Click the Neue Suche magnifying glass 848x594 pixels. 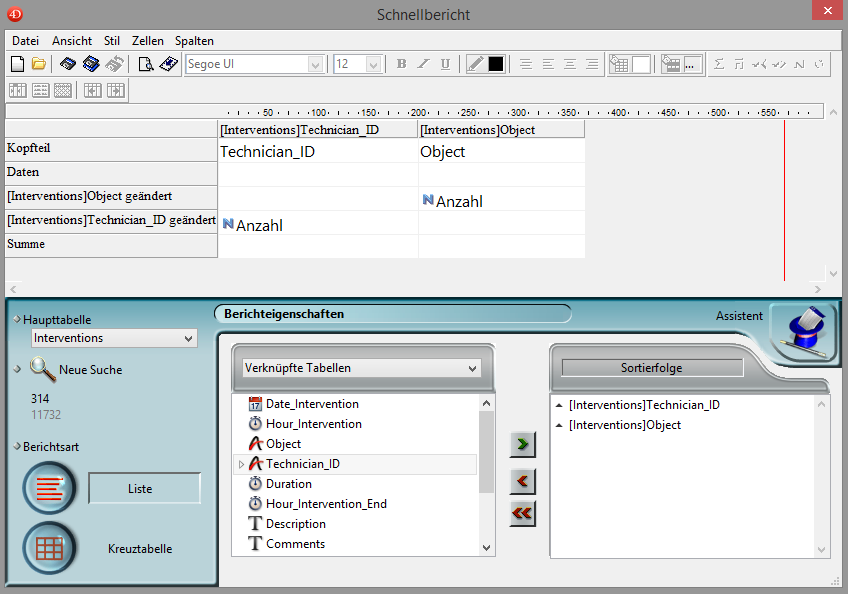click(42, 369)
